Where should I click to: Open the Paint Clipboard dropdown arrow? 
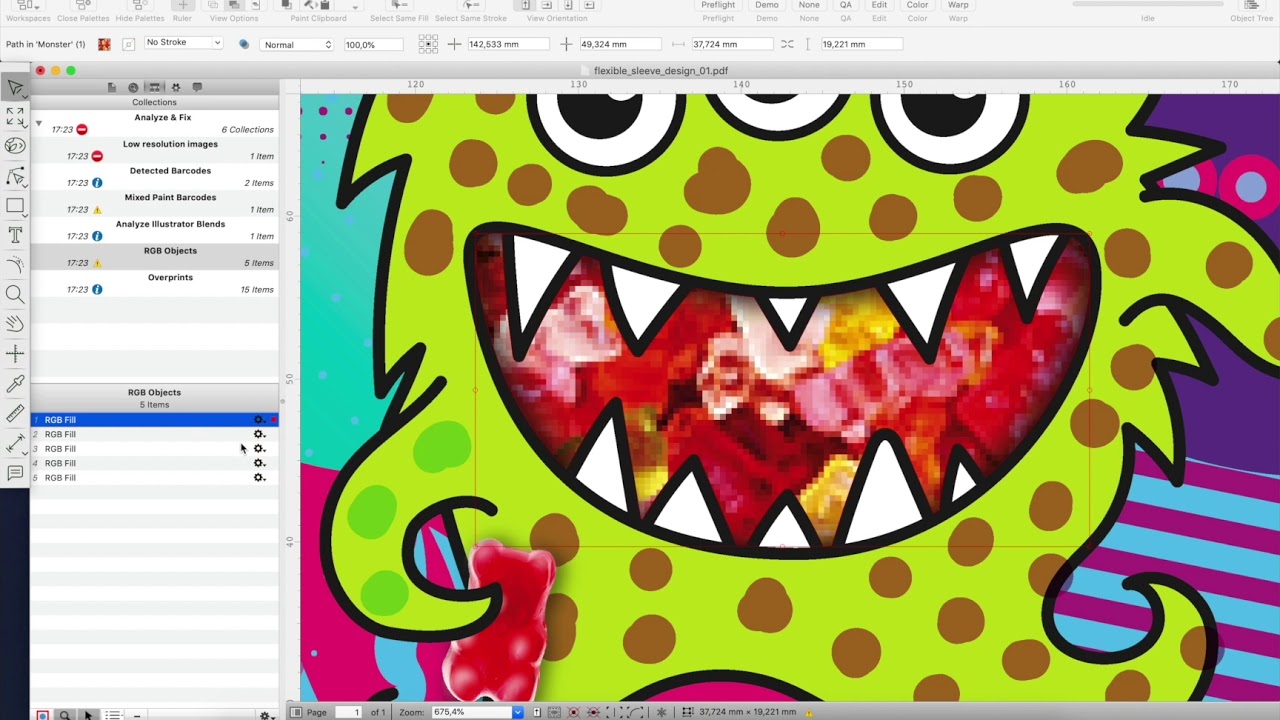click(356, 7)
